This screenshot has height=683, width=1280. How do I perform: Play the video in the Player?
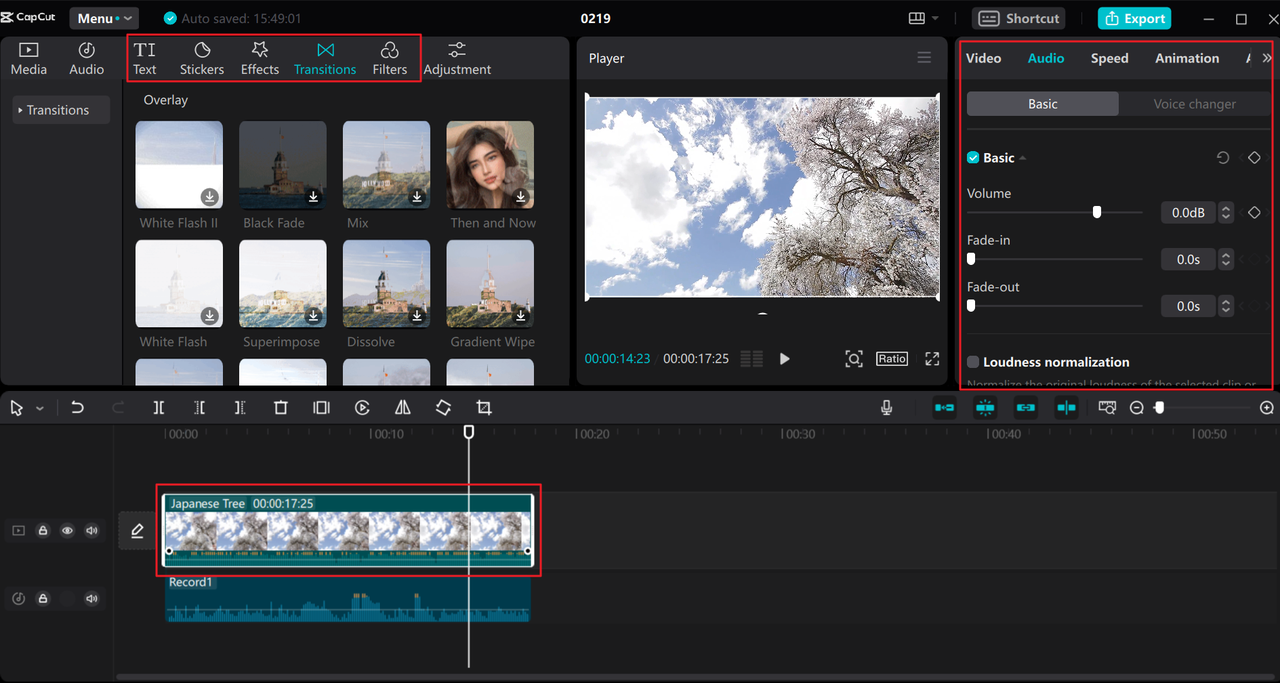coord(784,358)
